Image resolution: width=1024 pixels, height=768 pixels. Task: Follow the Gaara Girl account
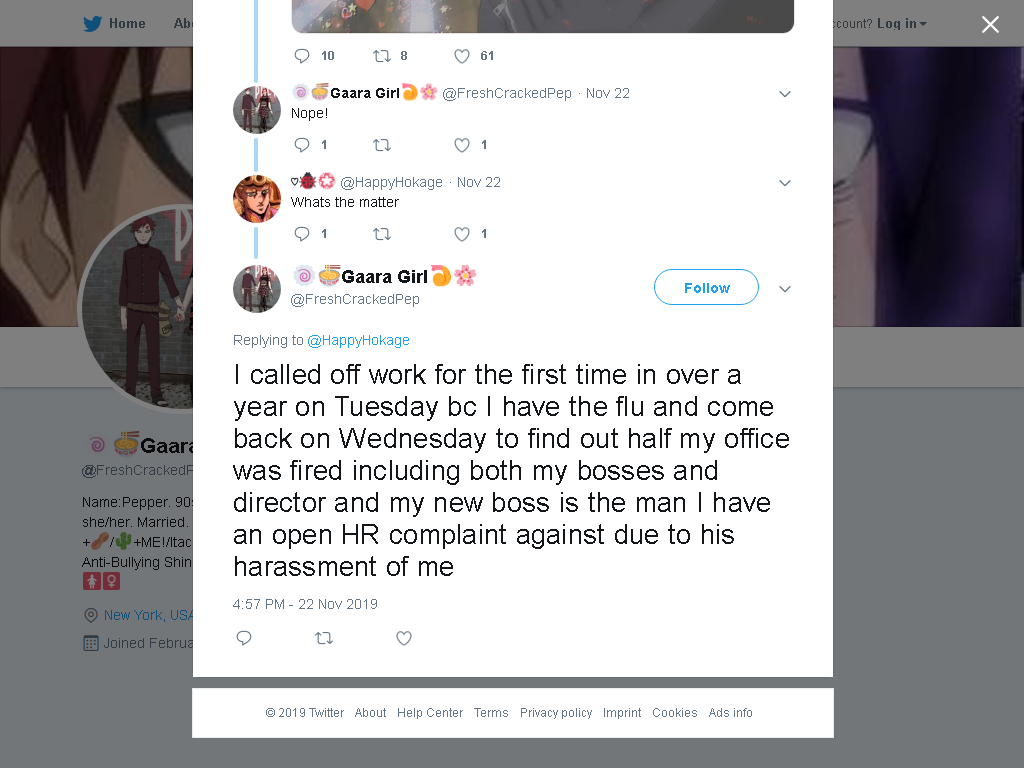tap(707, 287)
